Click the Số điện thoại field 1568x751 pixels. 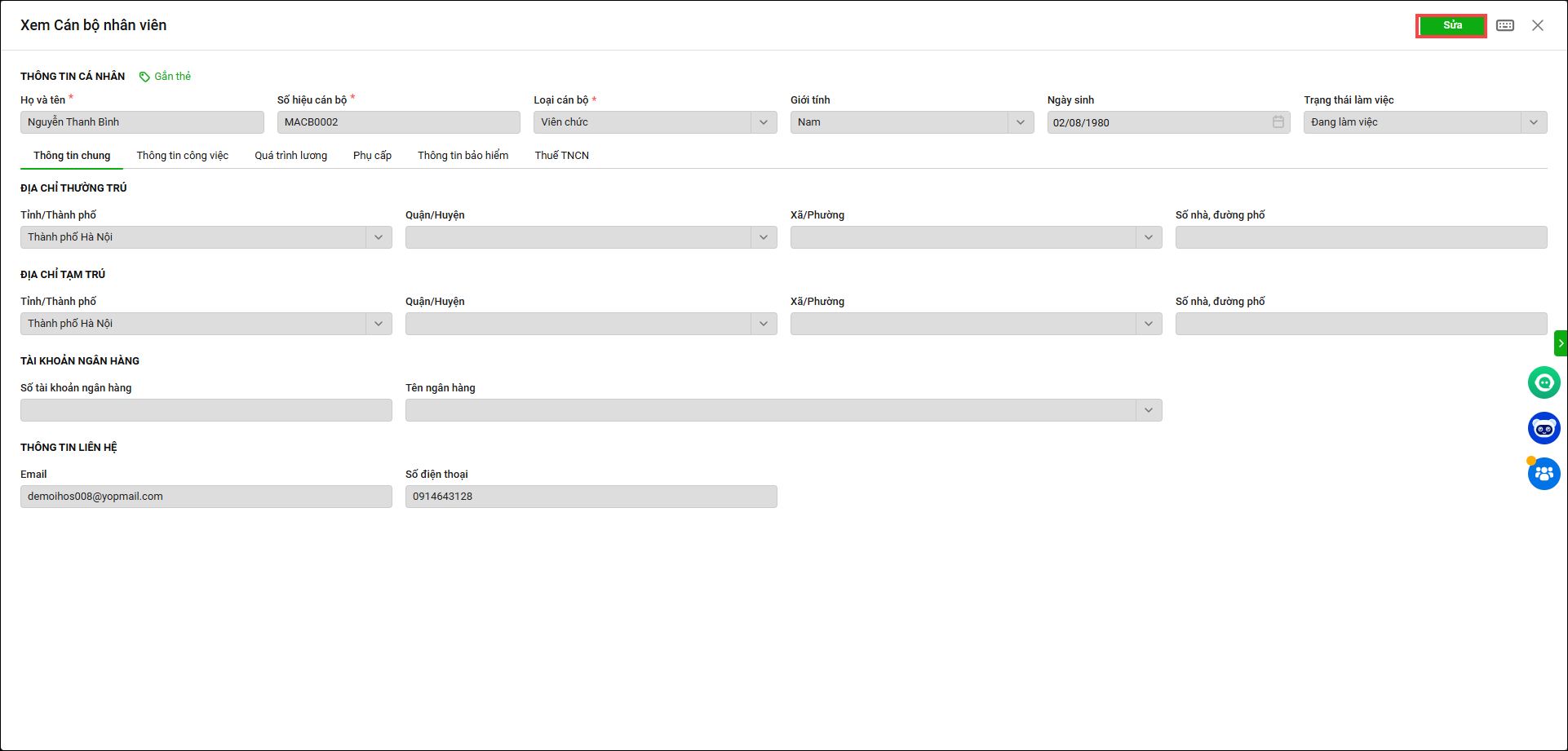(x=591, y=497)
